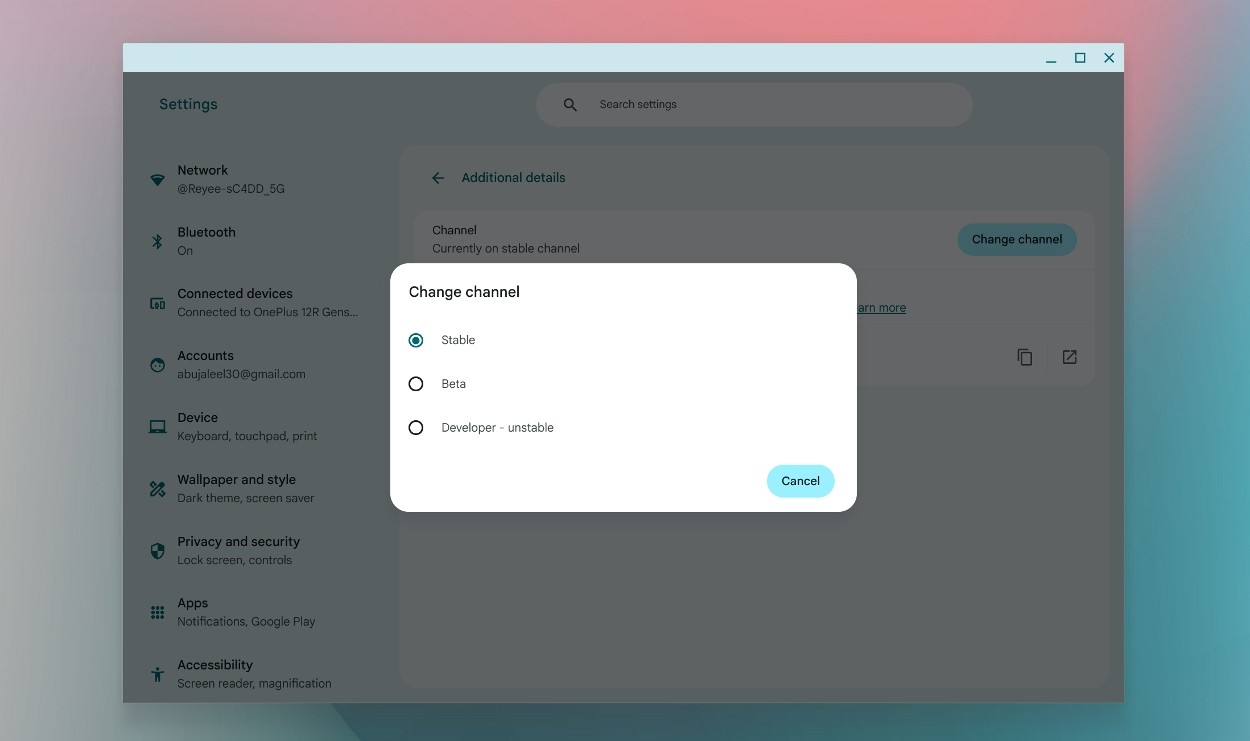Open the Device settings section
The height and width of the screenshot is (741, 1250).
(x=258, y=427)
